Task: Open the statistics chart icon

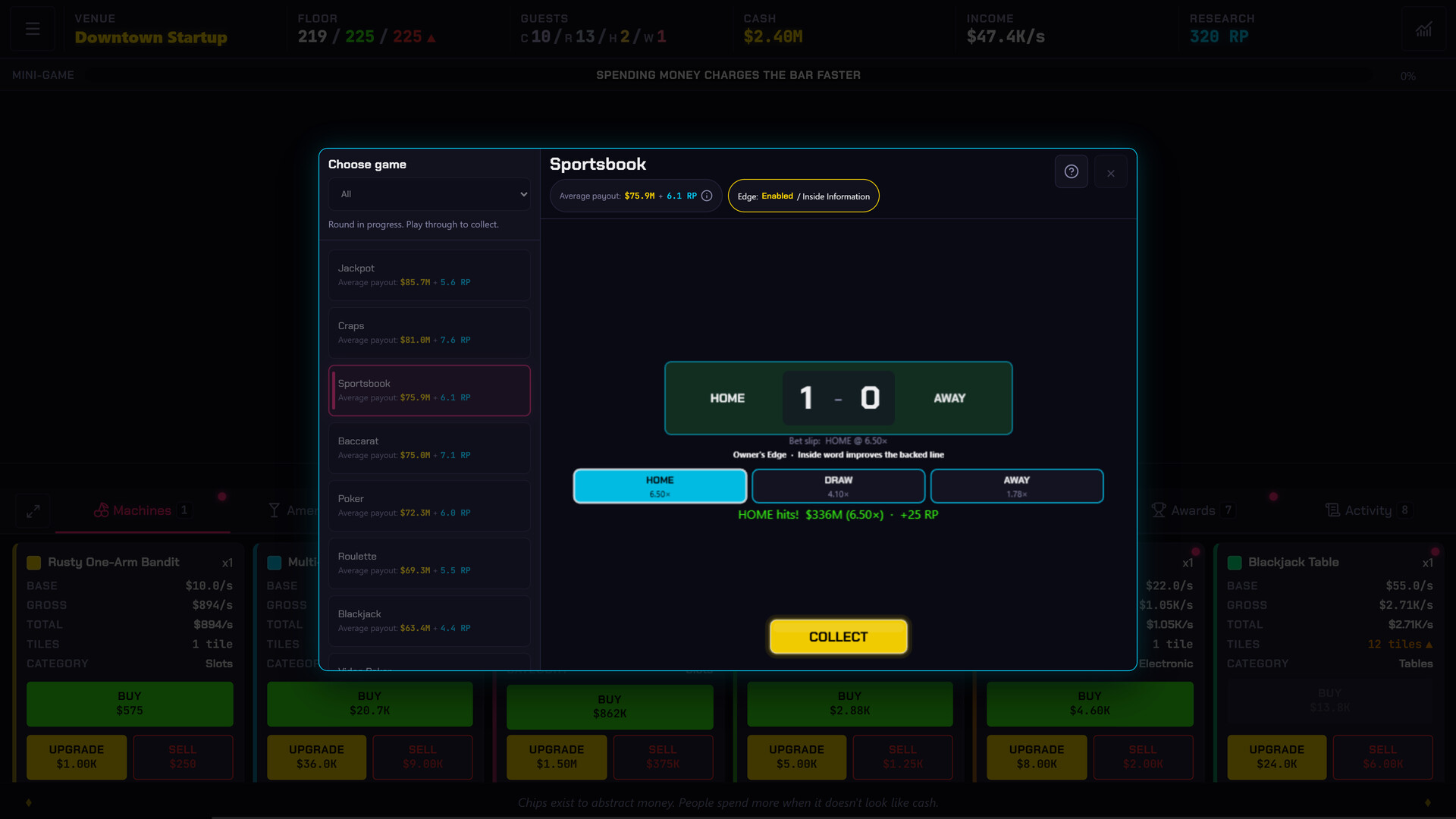Action: 1423,29
